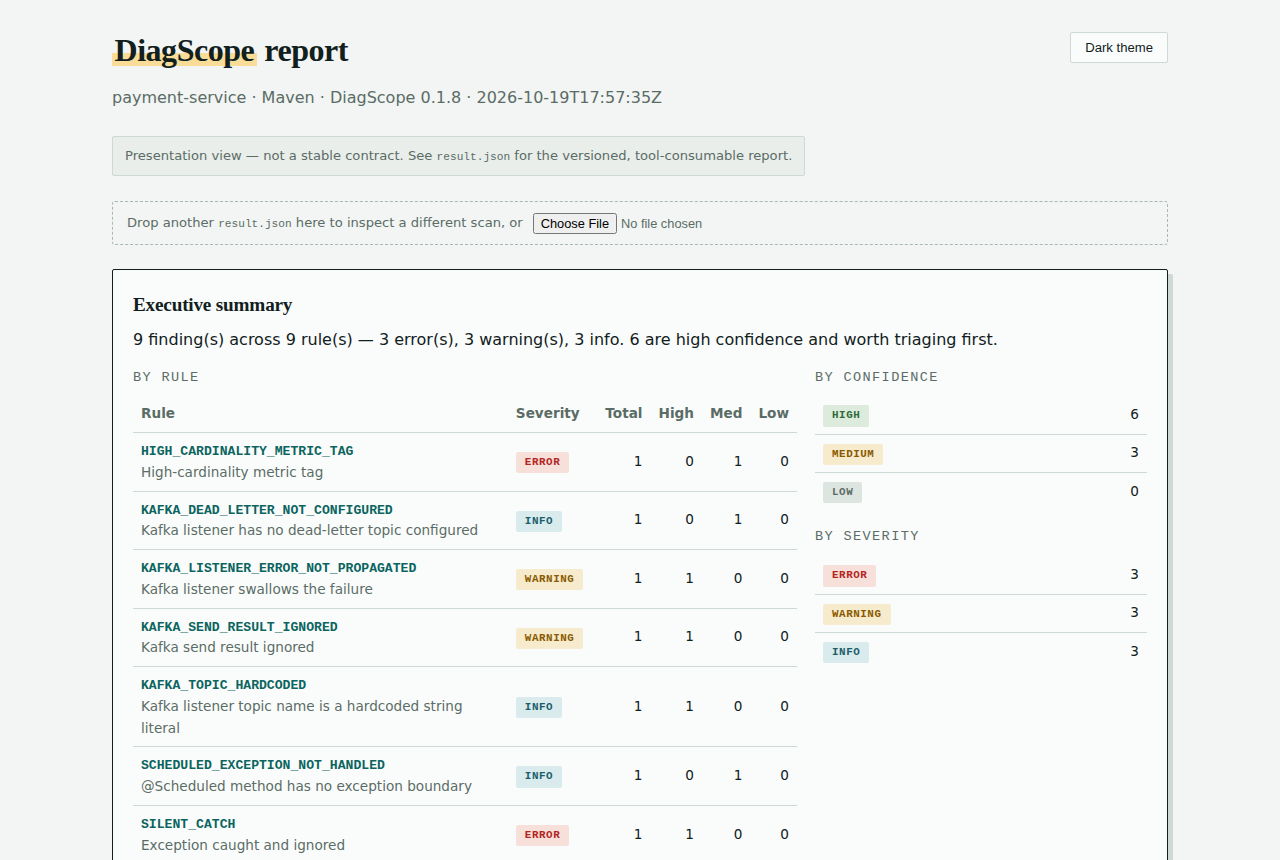Click LOW badge under By Confidence
The height and width of the screenshot is (860, 1280).
coord(843,492)
